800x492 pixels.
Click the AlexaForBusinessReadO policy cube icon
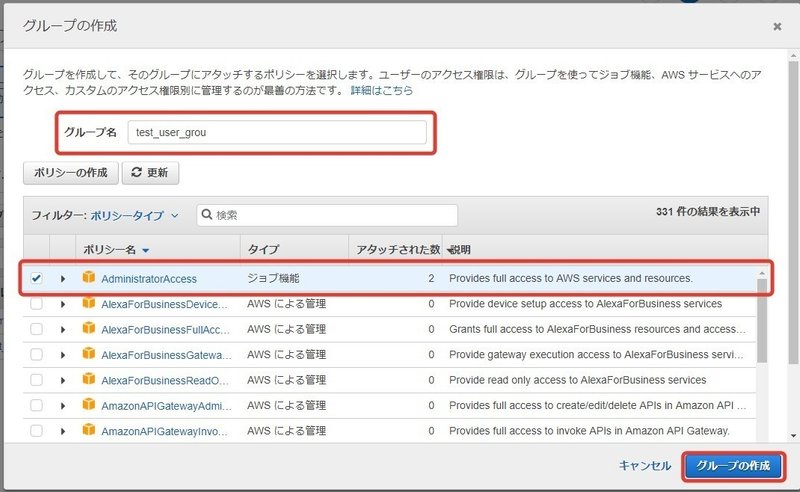click(89, 379)
